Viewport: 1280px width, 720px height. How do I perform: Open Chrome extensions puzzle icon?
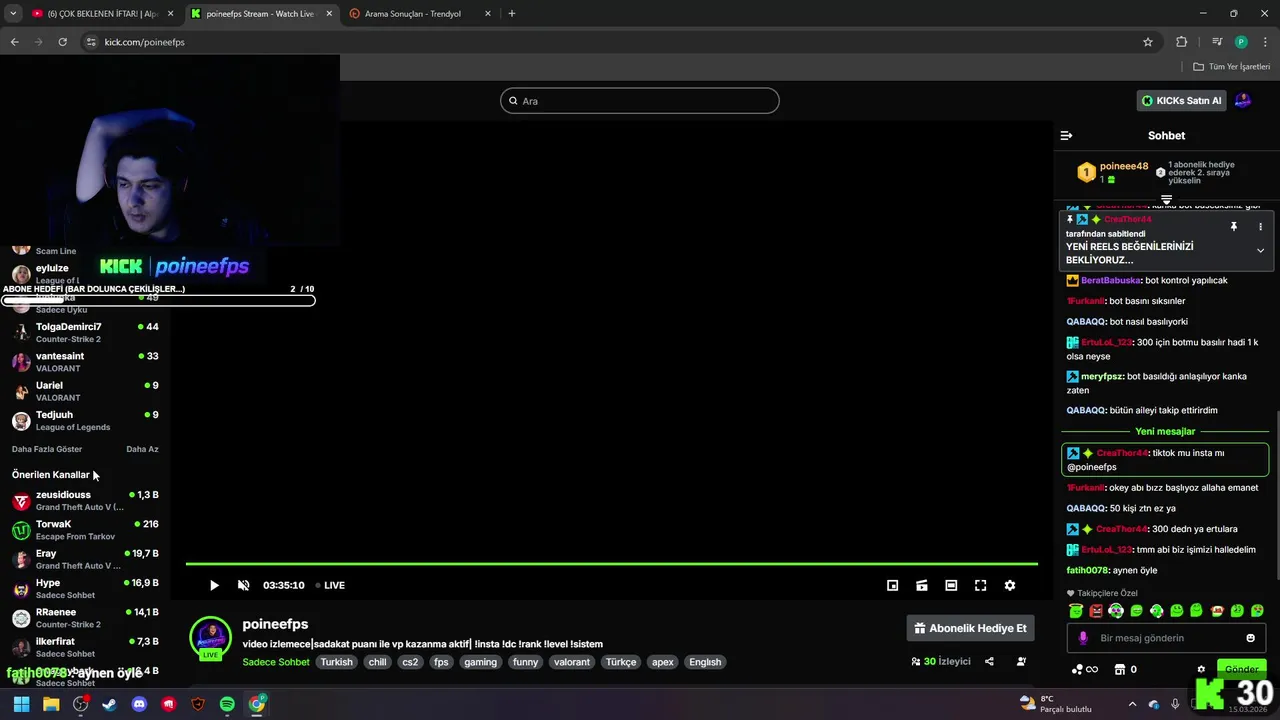pyautogui.click(x=1181, y=42)
